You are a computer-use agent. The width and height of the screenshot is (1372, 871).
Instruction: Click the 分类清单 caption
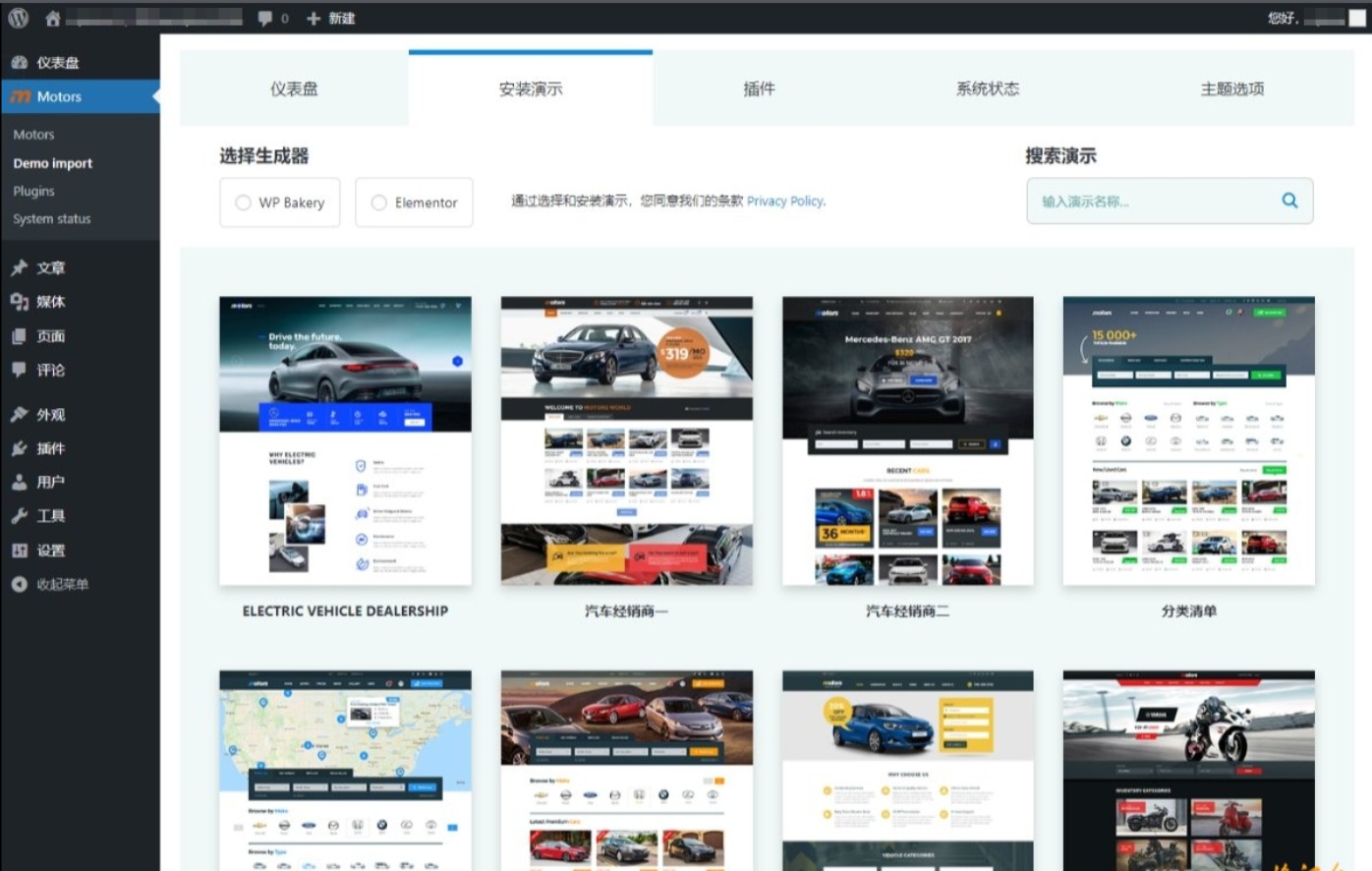point(1189,610)
